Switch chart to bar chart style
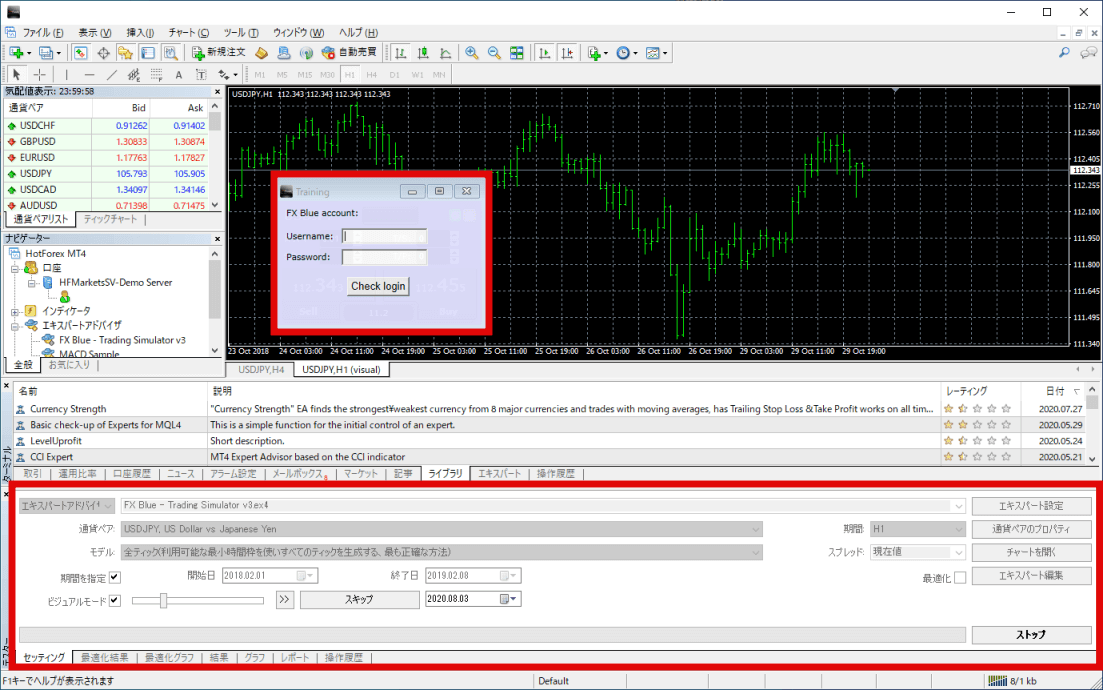Screen dimensions: 1103x690 click(400, 53)
